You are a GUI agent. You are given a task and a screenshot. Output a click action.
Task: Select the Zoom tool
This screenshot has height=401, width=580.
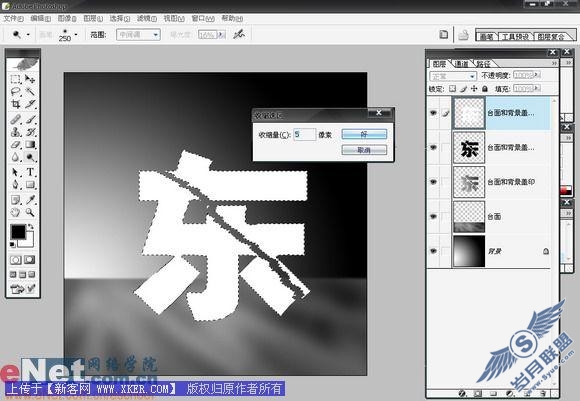click(30, 212)
